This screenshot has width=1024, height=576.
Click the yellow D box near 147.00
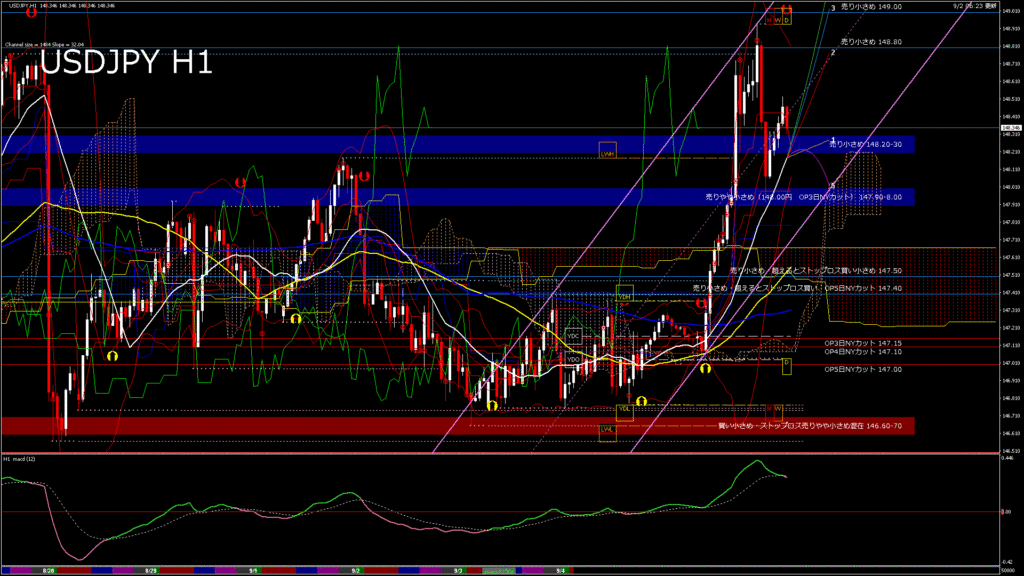pos(786,366)
